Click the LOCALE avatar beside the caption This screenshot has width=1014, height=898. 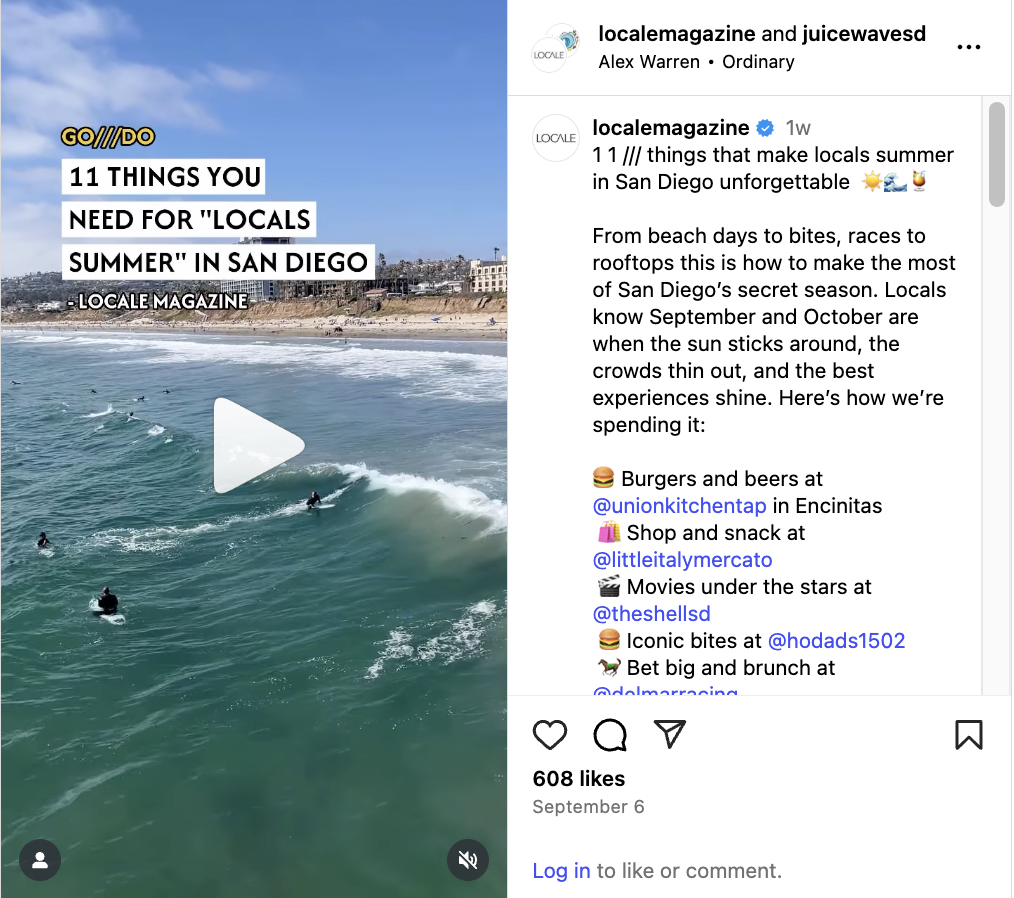556,138
